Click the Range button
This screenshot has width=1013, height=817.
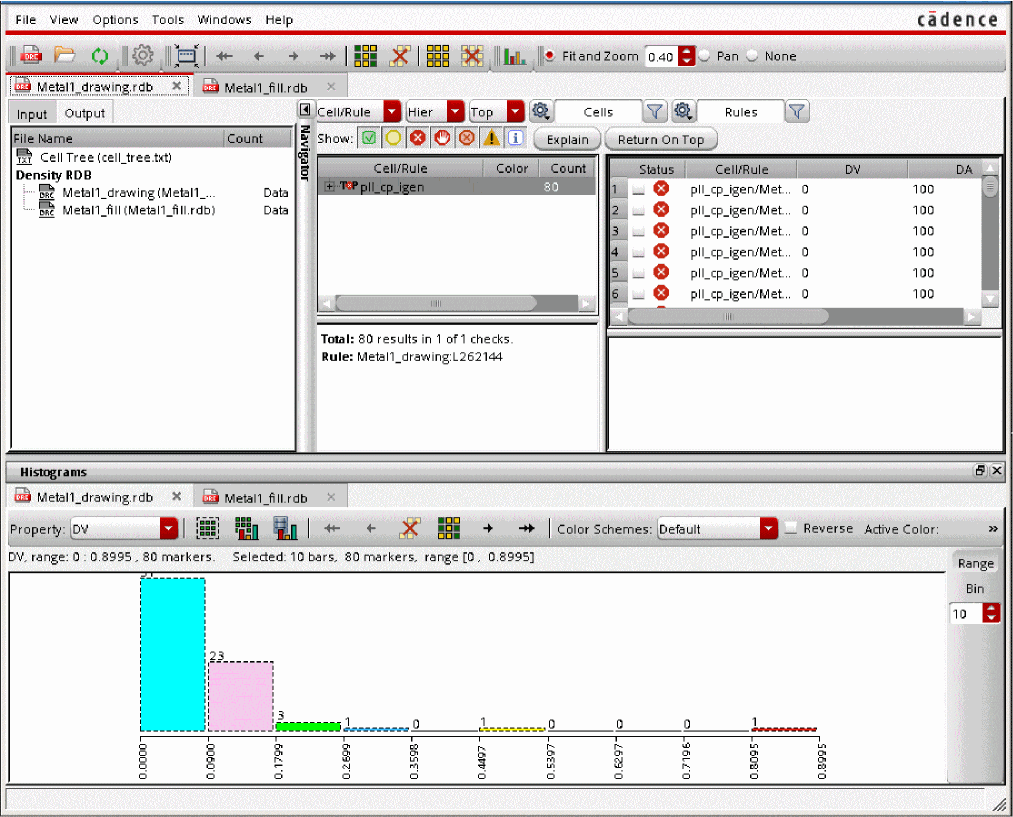(976, 563)
